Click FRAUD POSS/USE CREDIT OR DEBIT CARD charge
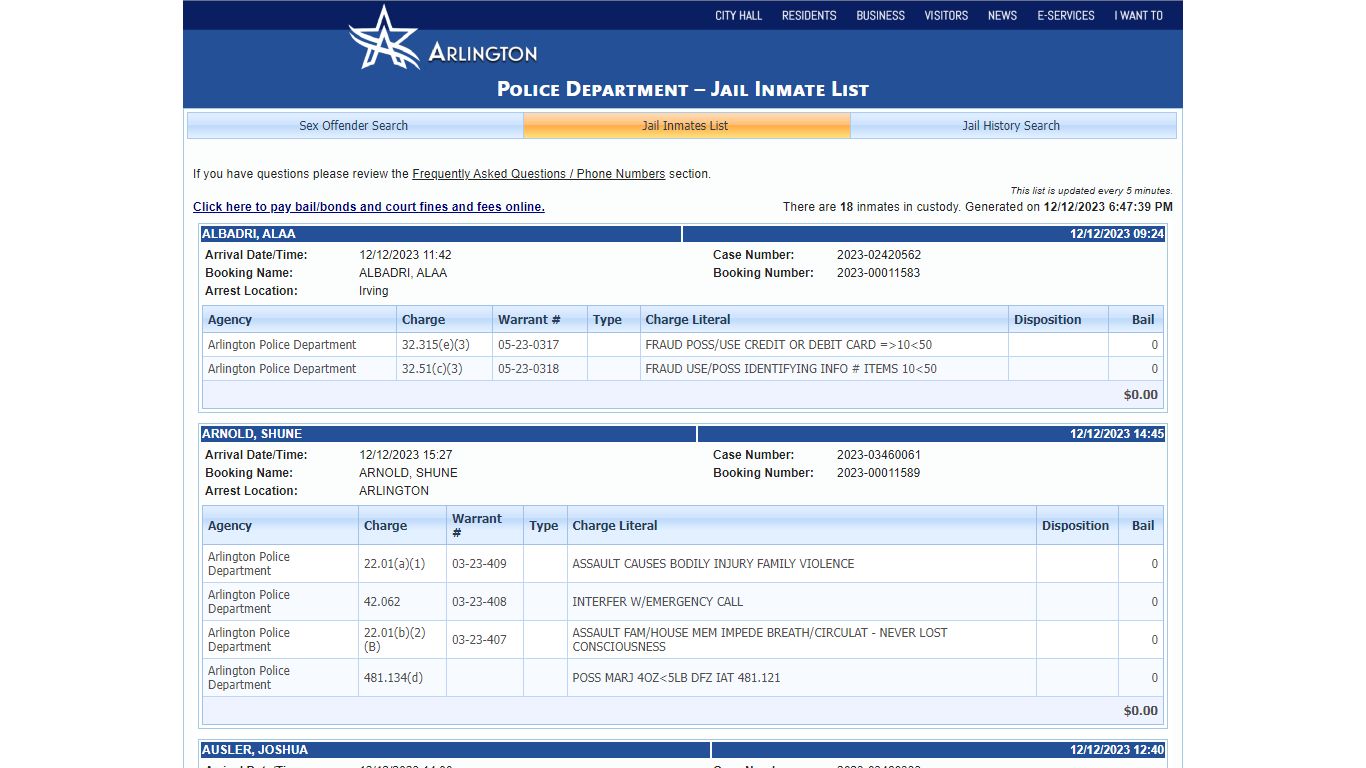Image resolution: width=1366 pixels, height=768 pixels. click(789, 345)
